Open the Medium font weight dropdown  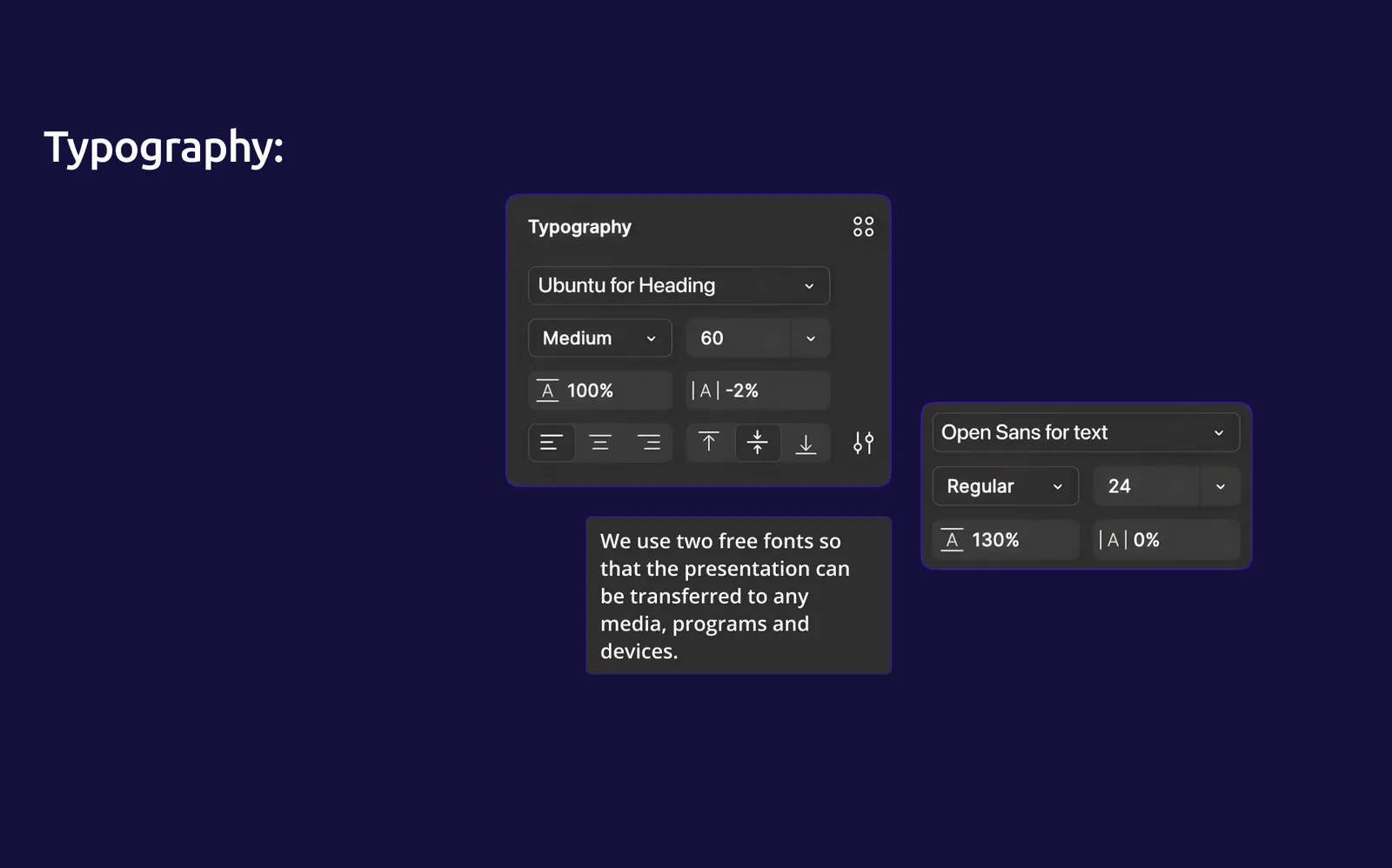coord(600,338)
